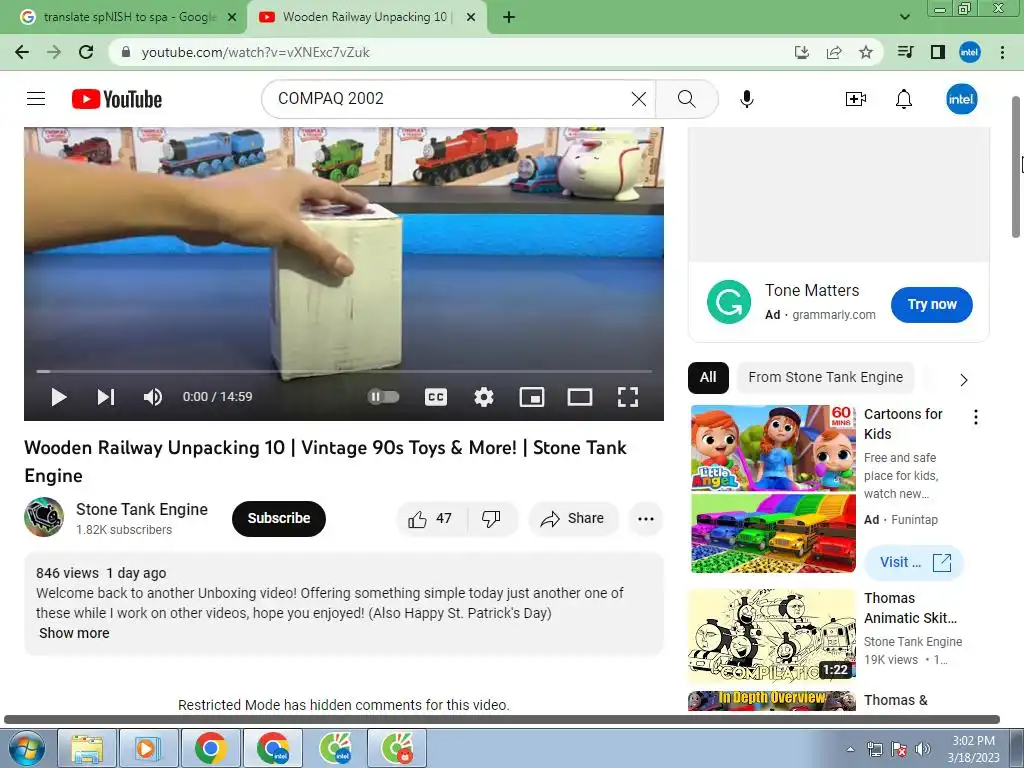Open video settings gear
Image resolution: width=1024 pixels, height=768 pixels.
click(484, 397)
